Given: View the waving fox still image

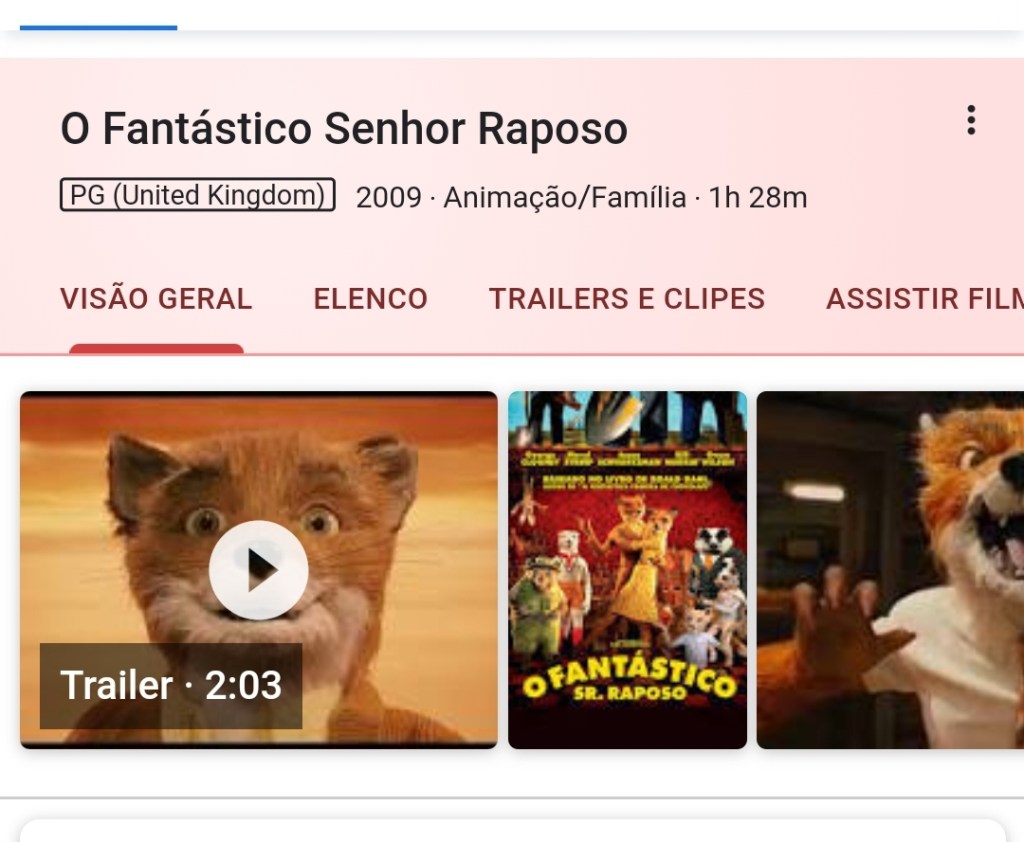Looking at the screenshot, I should click(x=890, y=570).
